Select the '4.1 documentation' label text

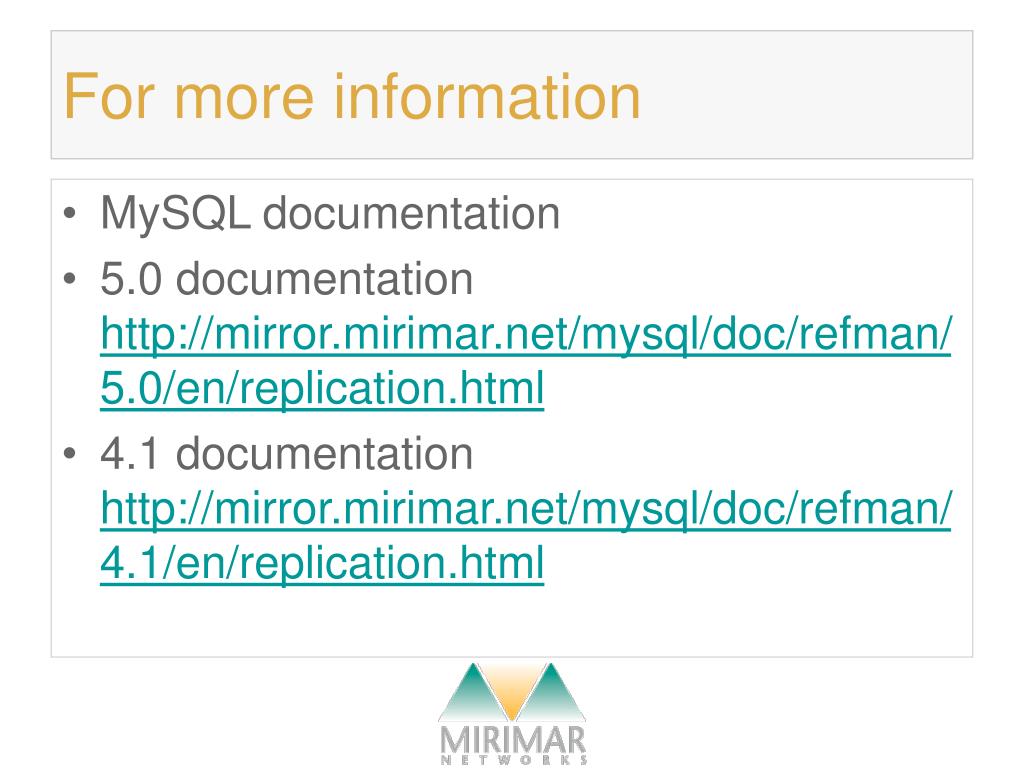click(286, 453)
